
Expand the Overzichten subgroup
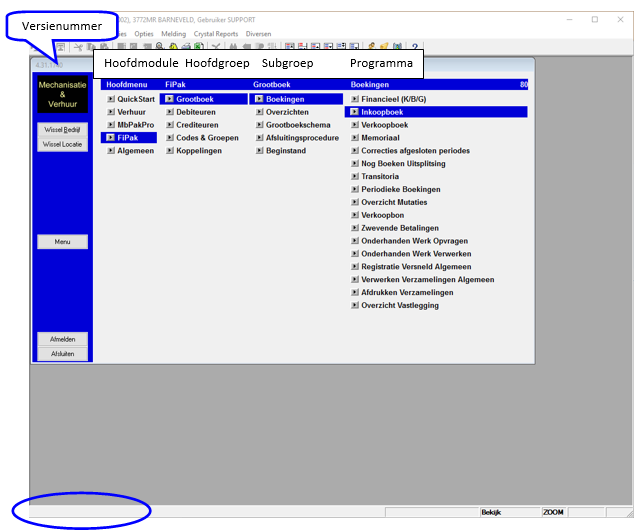click(287, 113)
